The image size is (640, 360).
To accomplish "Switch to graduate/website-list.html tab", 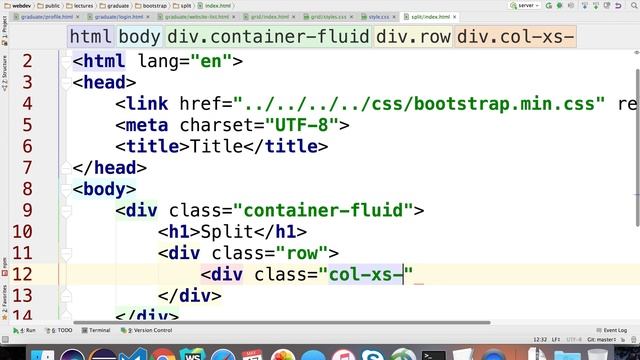I will click(x=197, y=17).
